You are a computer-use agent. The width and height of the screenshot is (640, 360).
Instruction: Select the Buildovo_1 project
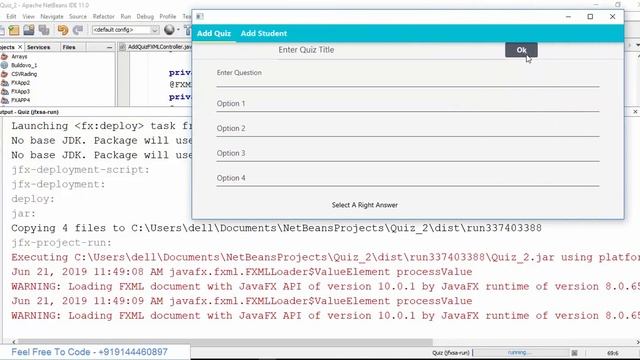(x=24, y=65)
